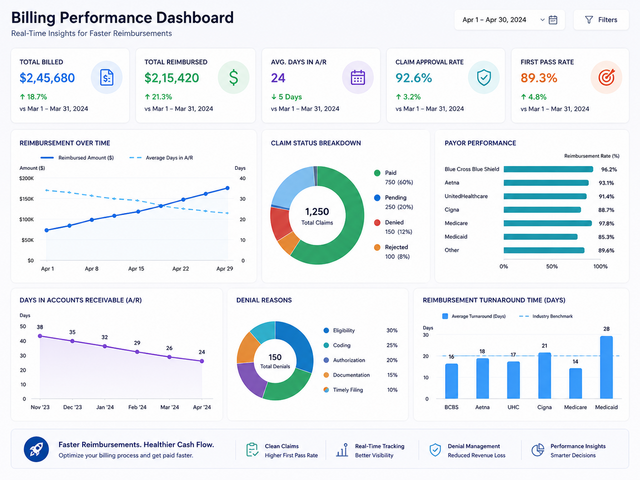Click the BCBS turnaround bar
This screenshot has width=640, height=480.
[451, 381]
